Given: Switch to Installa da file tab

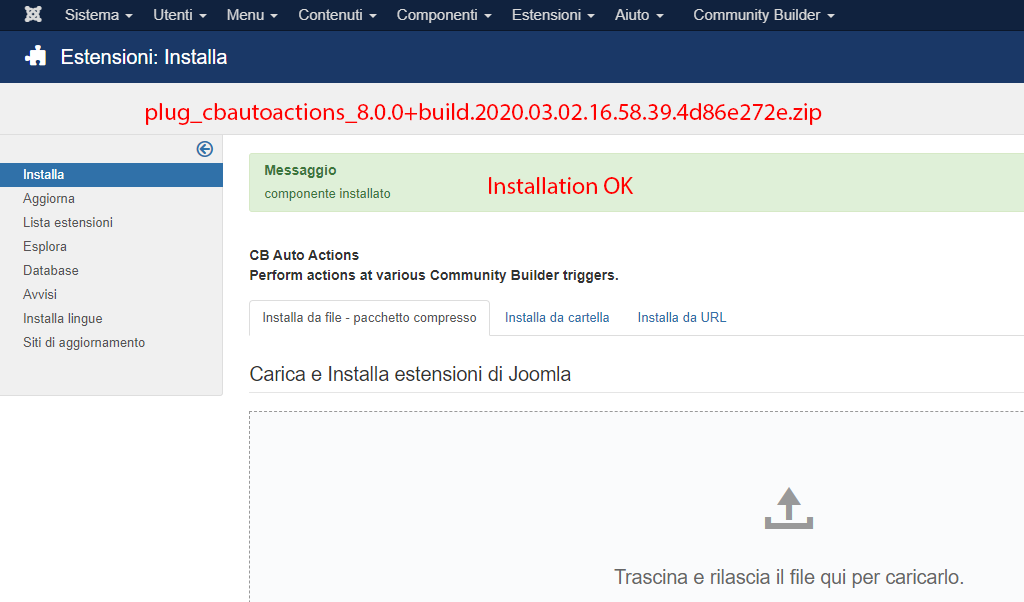Looking at the screenshot, I should pyautogui.click(x=370, y=318).
